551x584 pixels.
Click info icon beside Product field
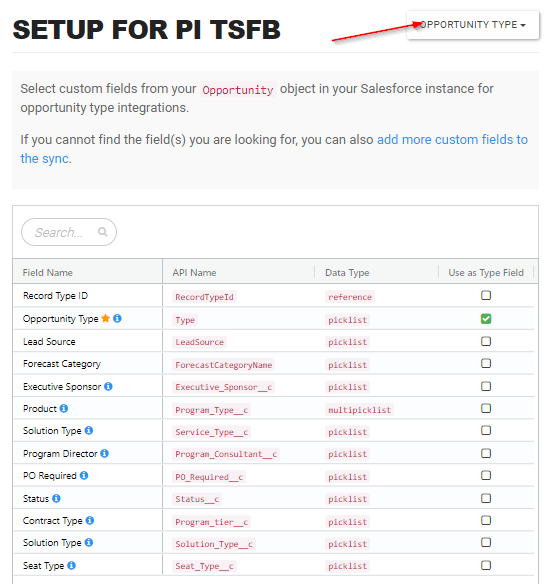coord(64,408)
